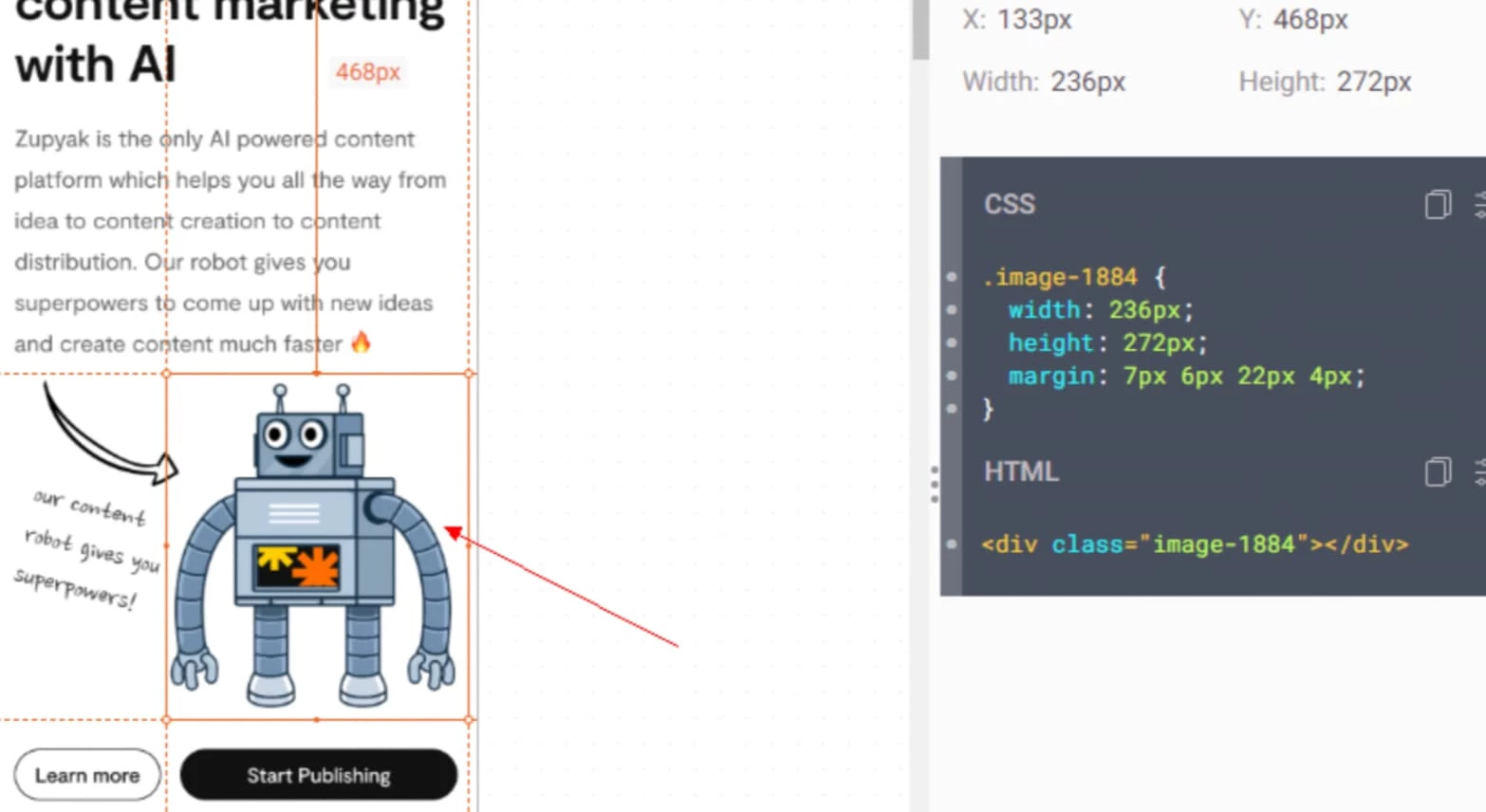1486x812 pixels.
Task: Click the Start Publishing button
Action: pos(319,775)
